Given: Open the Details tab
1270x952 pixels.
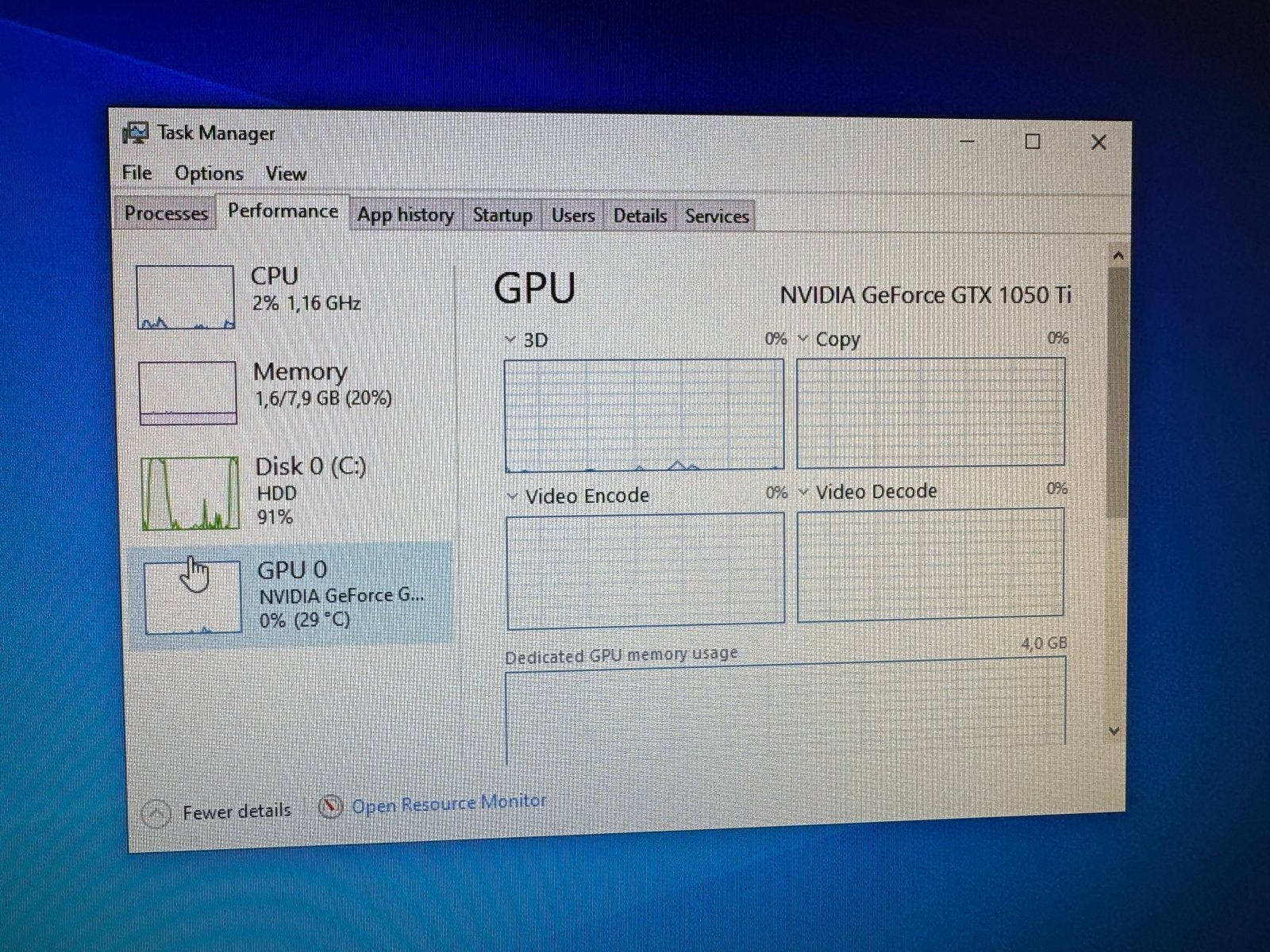Looking at the screenshot, I should pos(640,216).
